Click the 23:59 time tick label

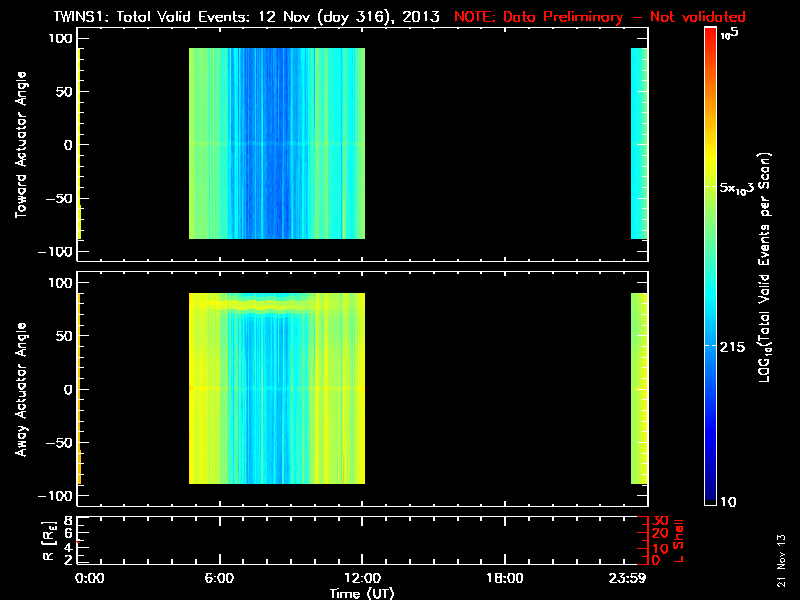coord(627,578)
